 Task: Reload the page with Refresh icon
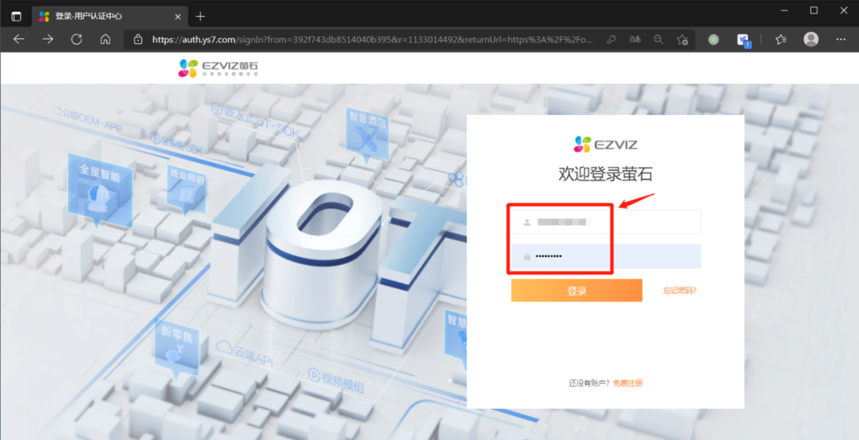77,39
